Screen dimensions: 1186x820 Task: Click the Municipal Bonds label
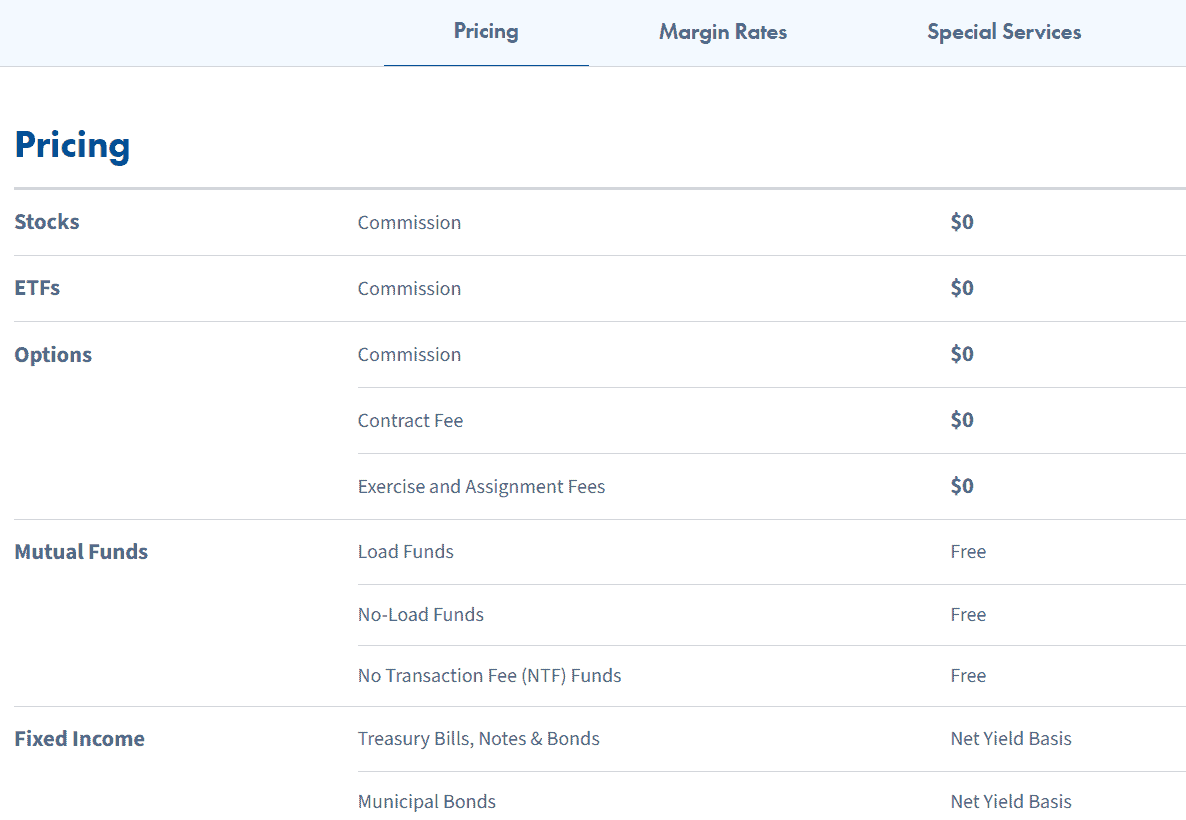[x=427, y=801]
